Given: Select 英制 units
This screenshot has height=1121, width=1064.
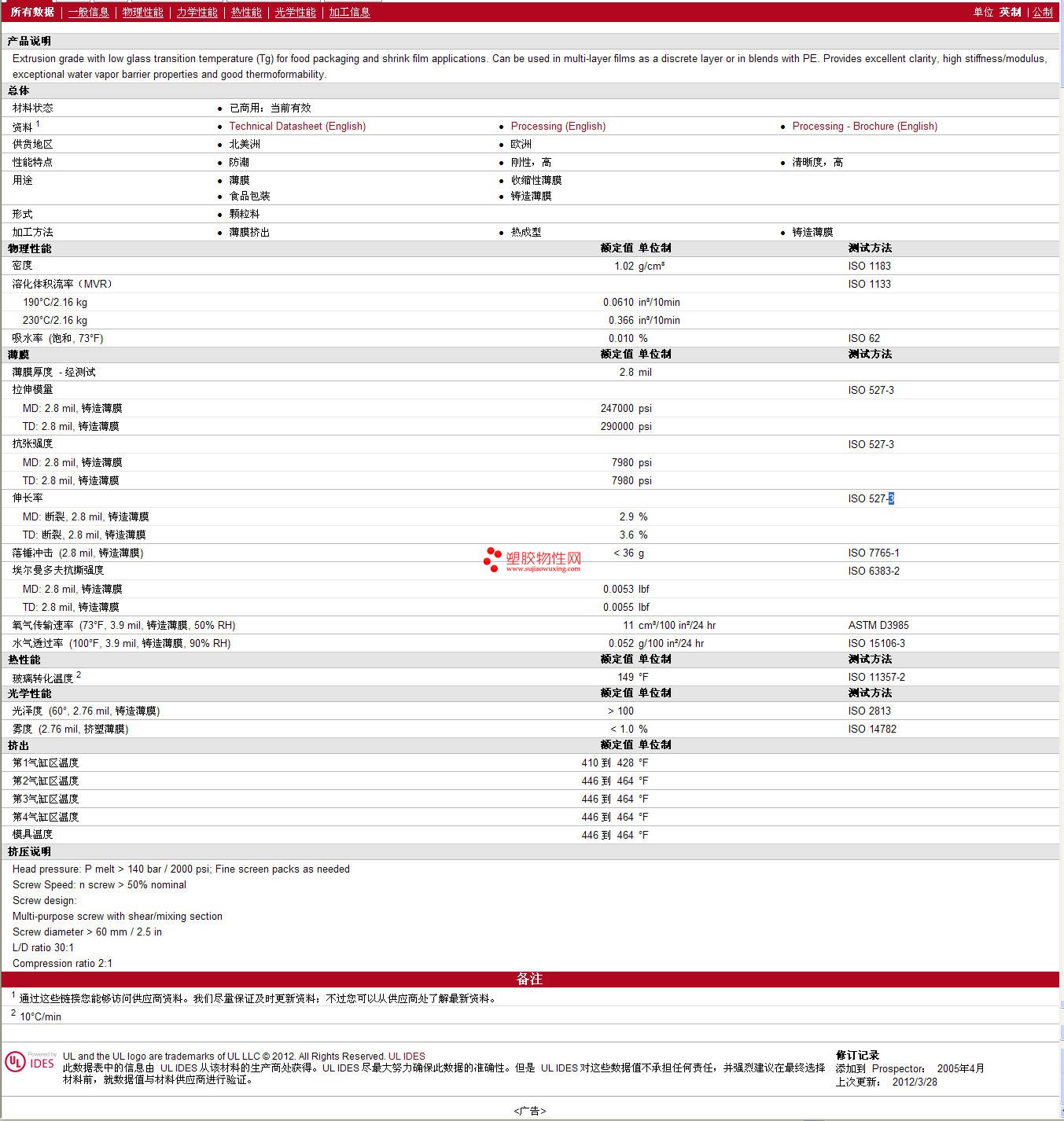Looking at the screenshot, I should pos(1011,12).
